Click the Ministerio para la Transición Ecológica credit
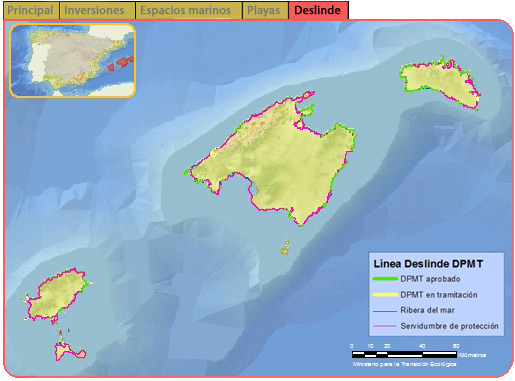This screenshot has width=515, height=381. click(404, 364)
